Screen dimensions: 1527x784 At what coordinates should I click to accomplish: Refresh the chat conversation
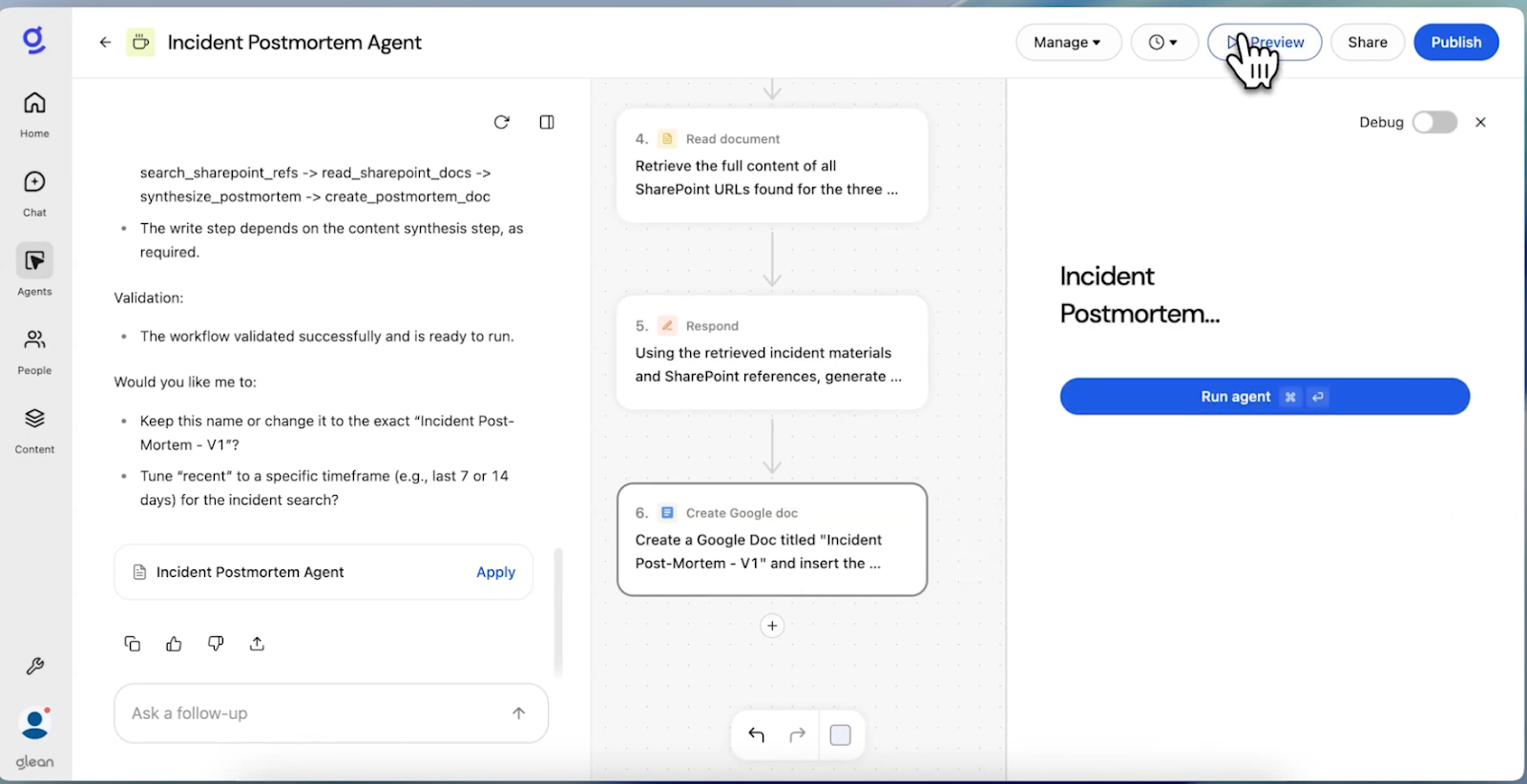coord(502,122)
